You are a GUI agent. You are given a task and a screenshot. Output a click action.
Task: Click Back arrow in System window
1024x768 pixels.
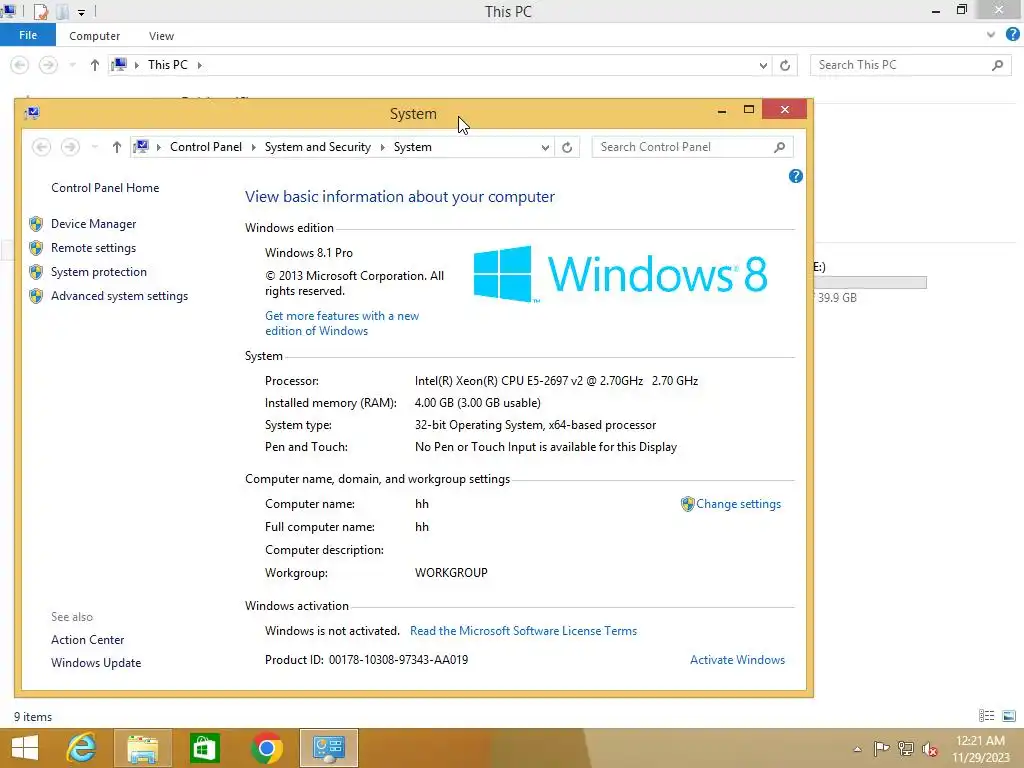[41, 148]
